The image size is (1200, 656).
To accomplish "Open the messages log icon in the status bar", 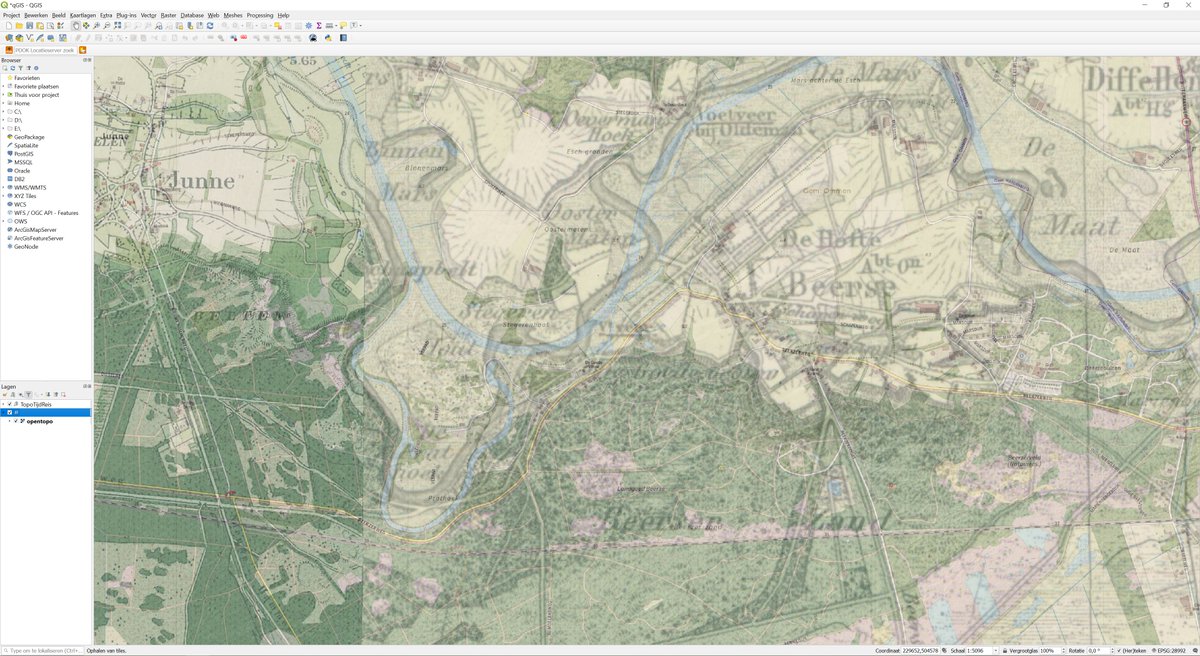I will point(1193,651).
